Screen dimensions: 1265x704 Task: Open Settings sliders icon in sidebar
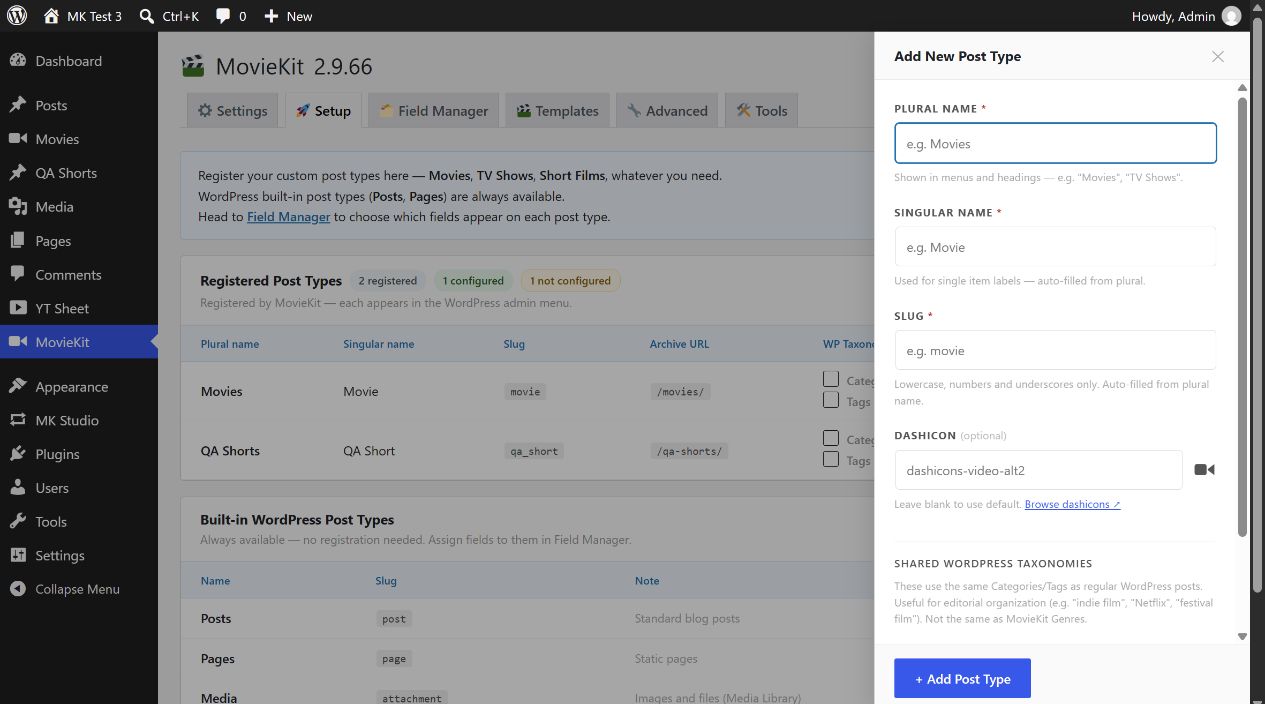click(x=17, y=556)
